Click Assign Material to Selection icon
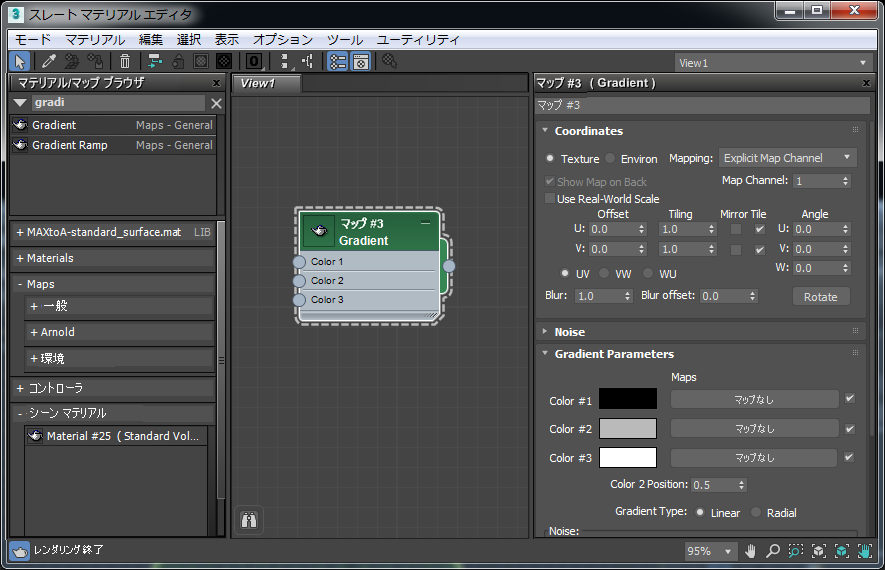The height and width of the screenshot is (570, 885). (95, 61)
